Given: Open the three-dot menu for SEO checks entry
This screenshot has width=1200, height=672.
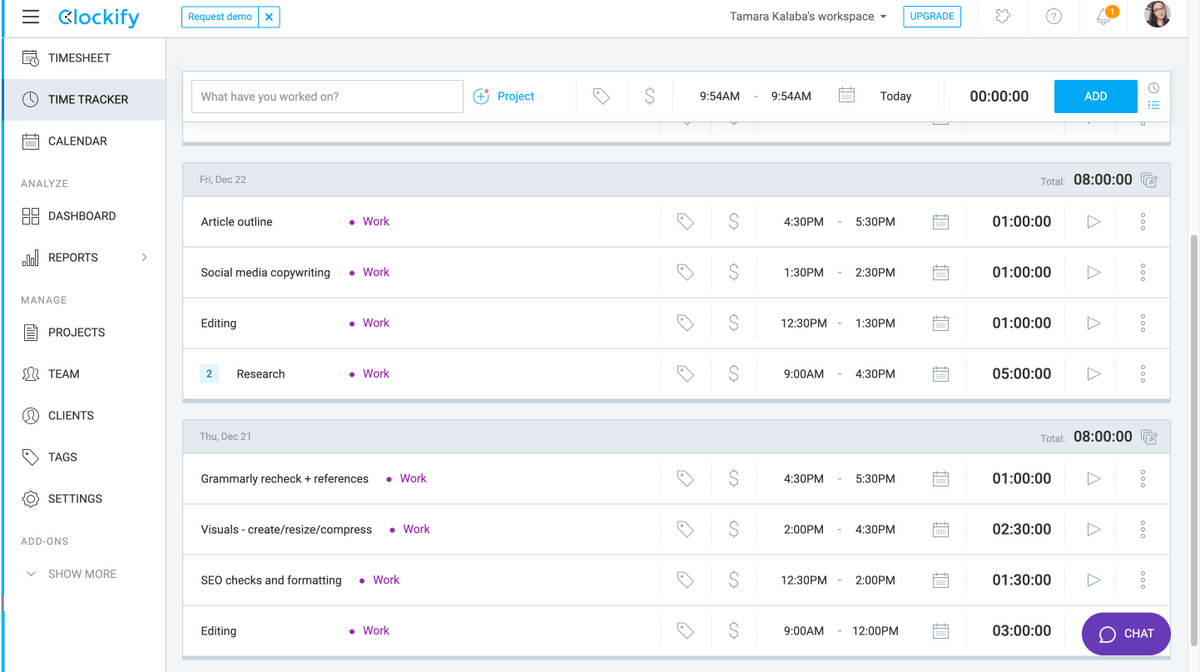Looking at the screenshot, I should tap(1142, 580).
